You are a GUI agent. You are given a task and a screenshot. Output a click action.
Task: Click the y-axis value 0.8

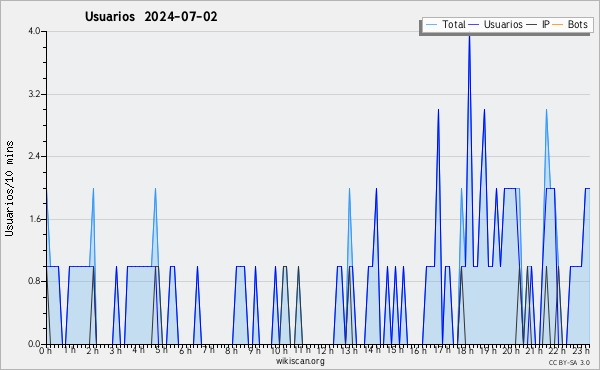coord(34,281)
